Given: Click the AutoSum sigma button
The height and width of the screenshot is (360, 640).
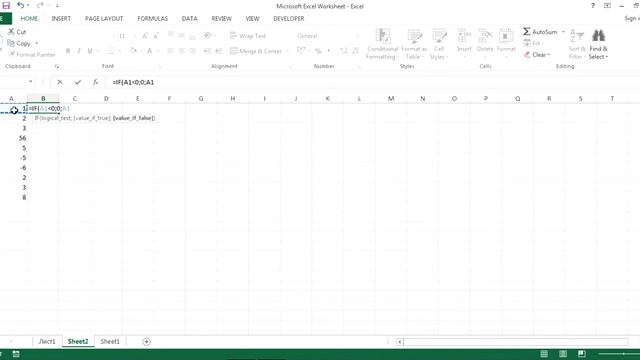Looking at the screenshot, I should (x=540, y=32).
